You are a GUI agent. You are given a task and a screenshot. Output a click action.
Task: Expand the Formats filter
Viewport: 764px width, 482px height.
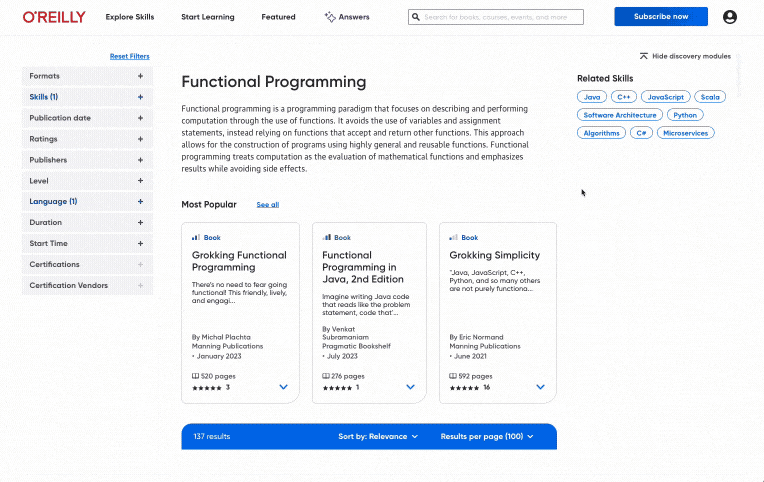[140, 76]
